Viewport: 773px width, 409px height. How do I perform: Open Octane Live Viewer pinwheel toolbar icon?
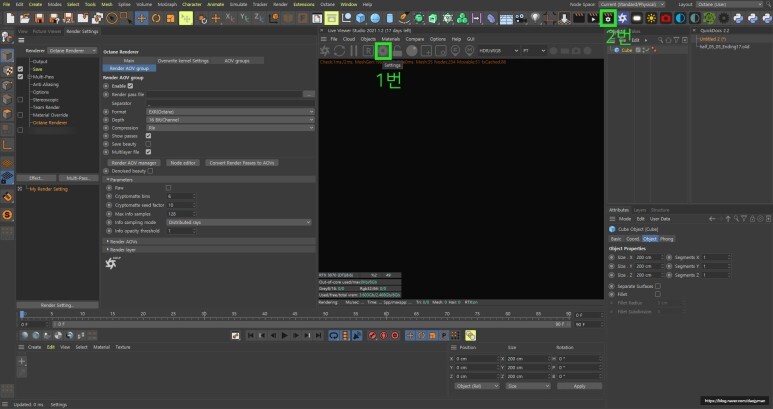[x=623, y=19]
